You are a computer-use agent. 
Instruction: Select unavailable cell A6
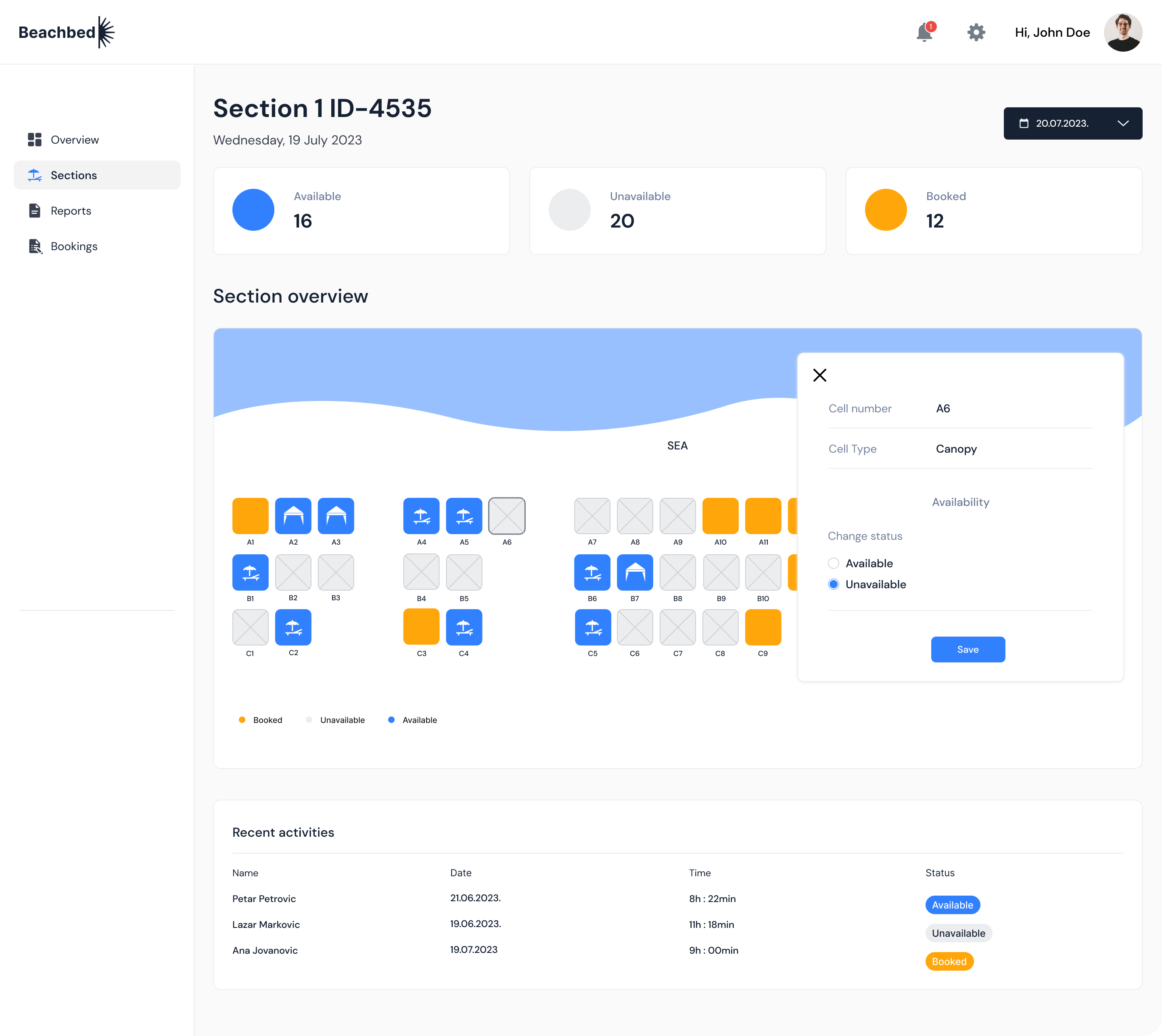point(507,516)
